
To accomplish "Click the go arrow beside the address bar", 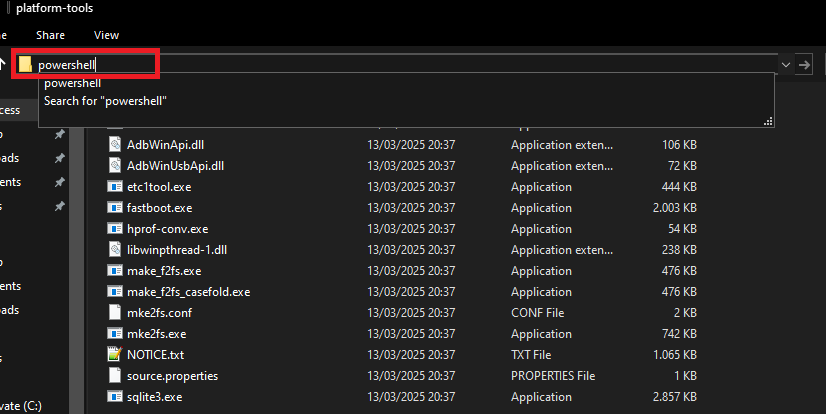I will coord(804,65).
